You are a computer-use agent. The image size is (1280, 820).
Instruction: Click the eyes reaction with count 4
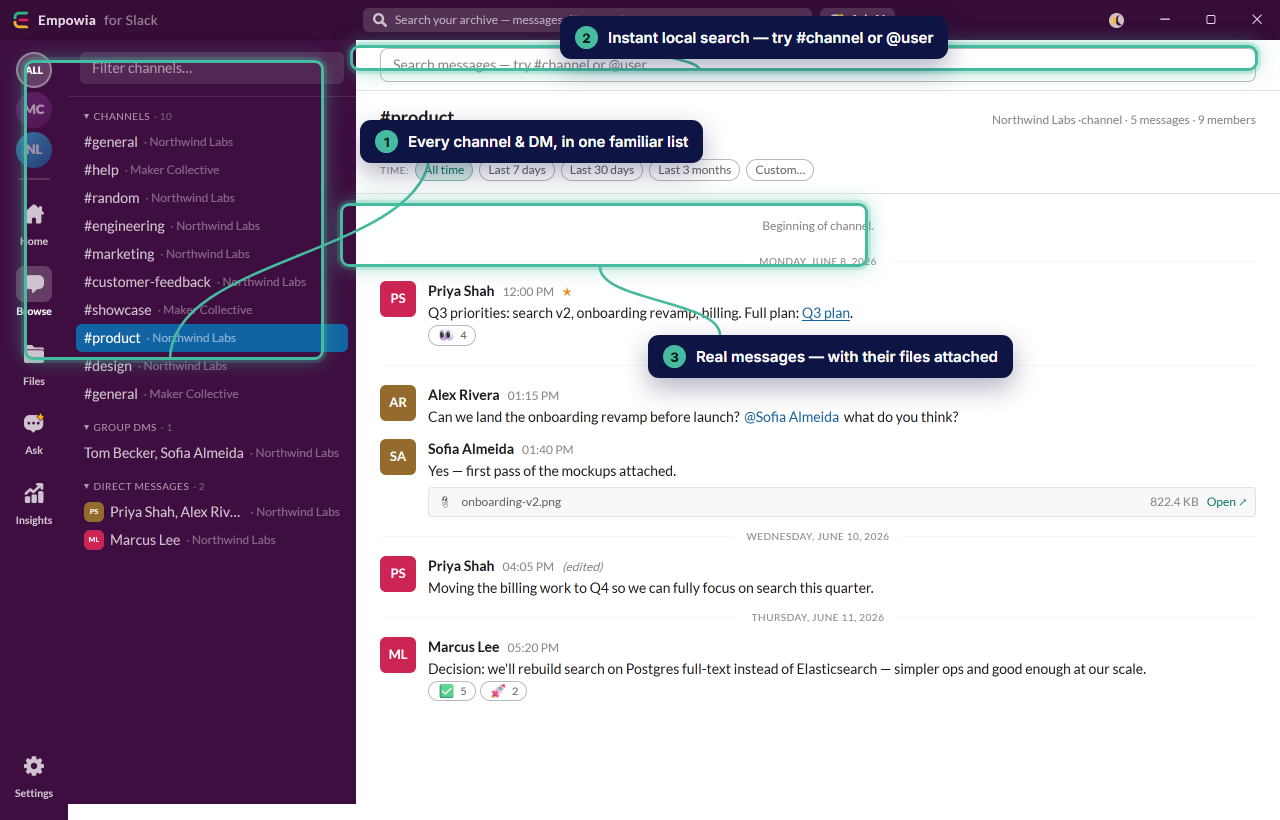coord(452,336)
